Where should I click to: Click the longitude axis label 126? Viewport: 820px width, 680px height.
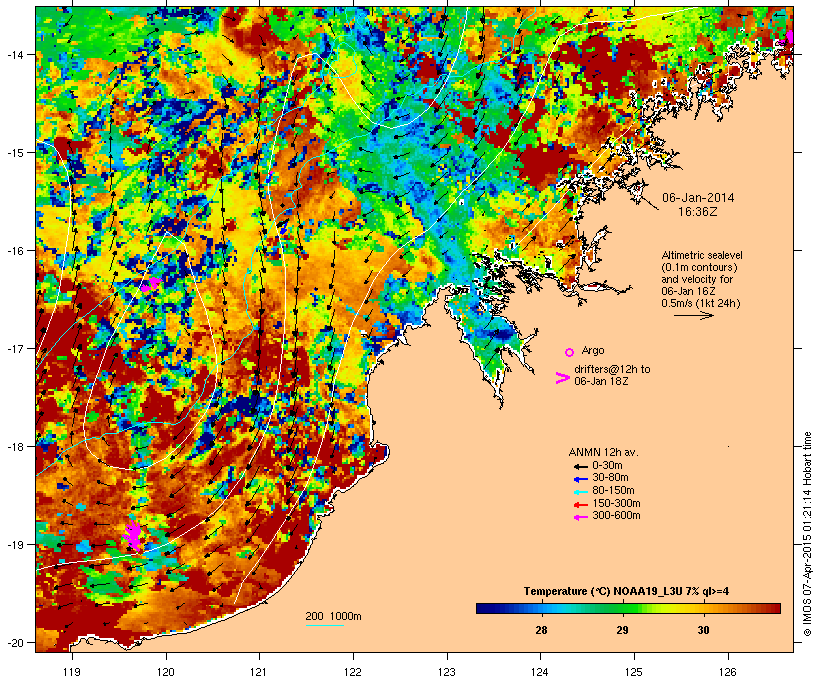(x=727, y=672)
